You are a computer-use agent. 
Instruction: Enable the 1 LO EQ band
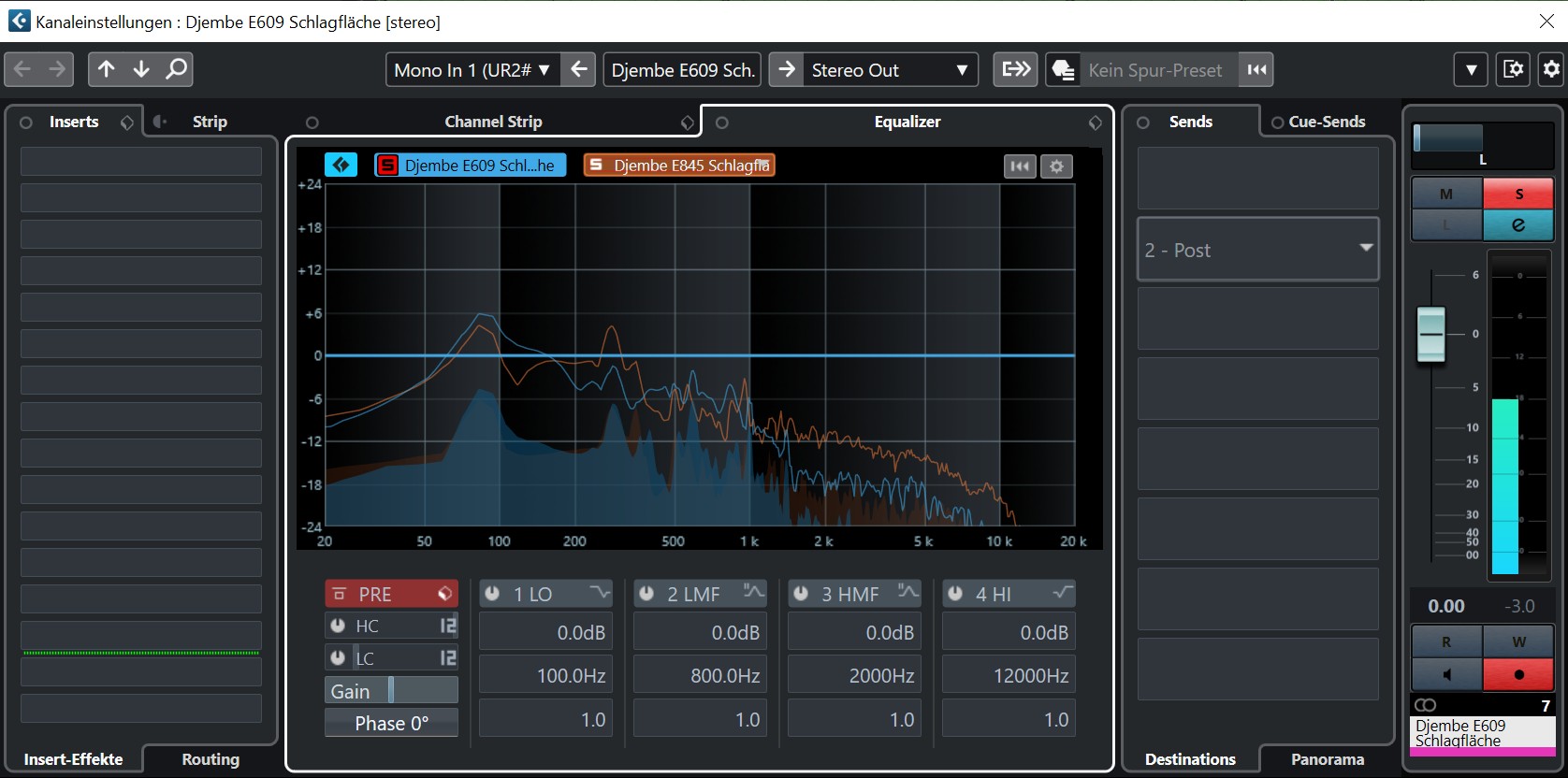tap(492, 594)
